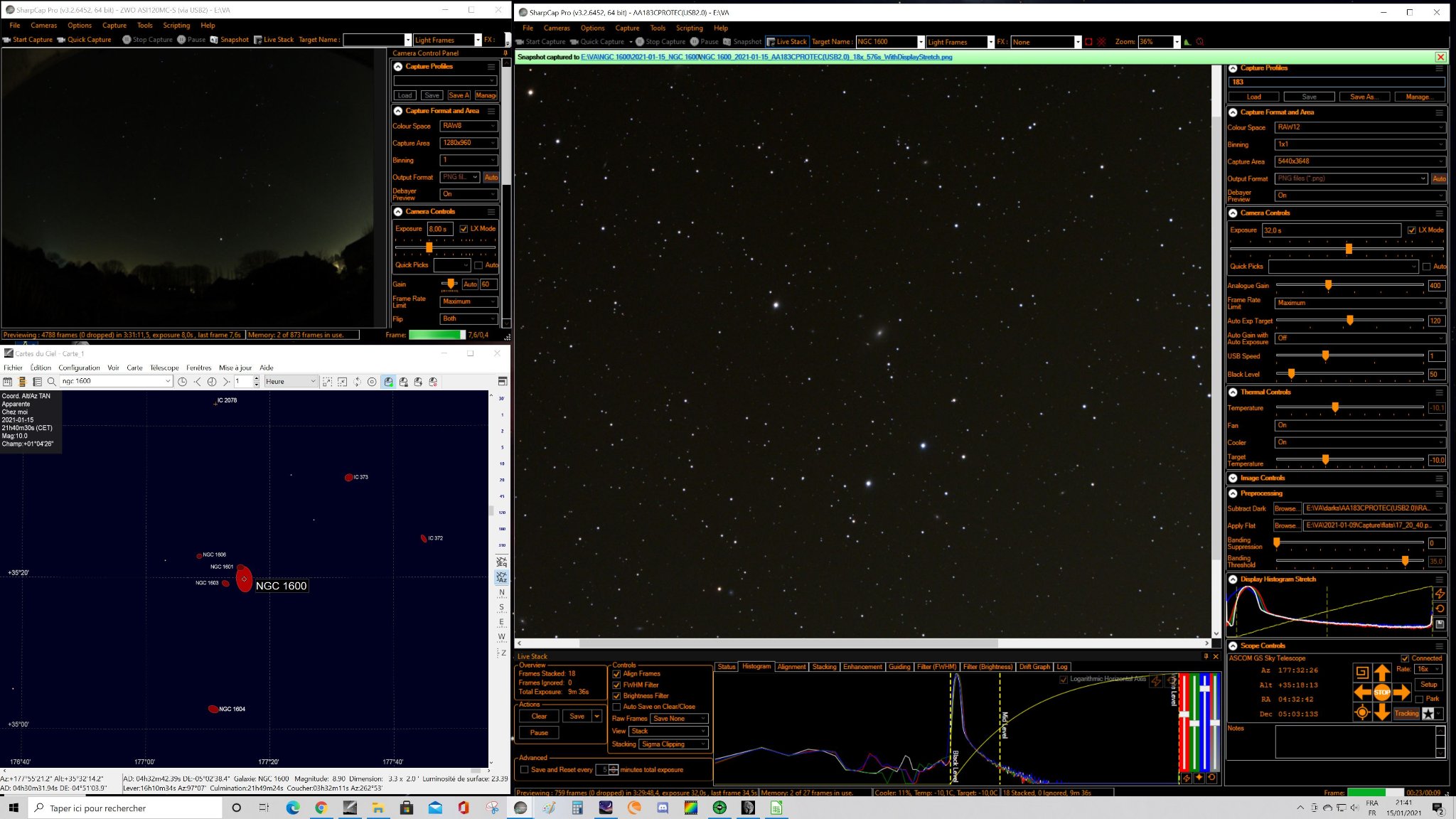
Task: Stop telescope motion with STOP button
Action: 1381,692
